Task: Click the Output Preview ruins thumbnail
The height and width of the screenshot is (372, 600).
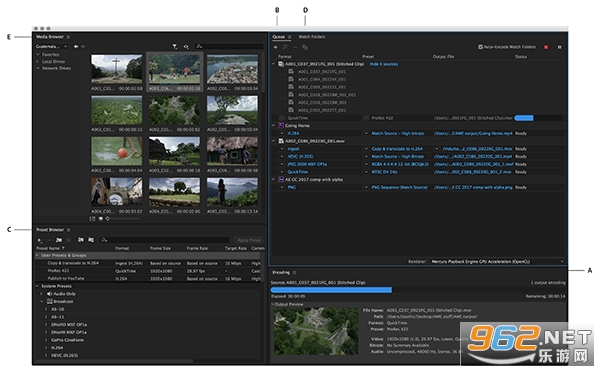Action: coord(316,331)
